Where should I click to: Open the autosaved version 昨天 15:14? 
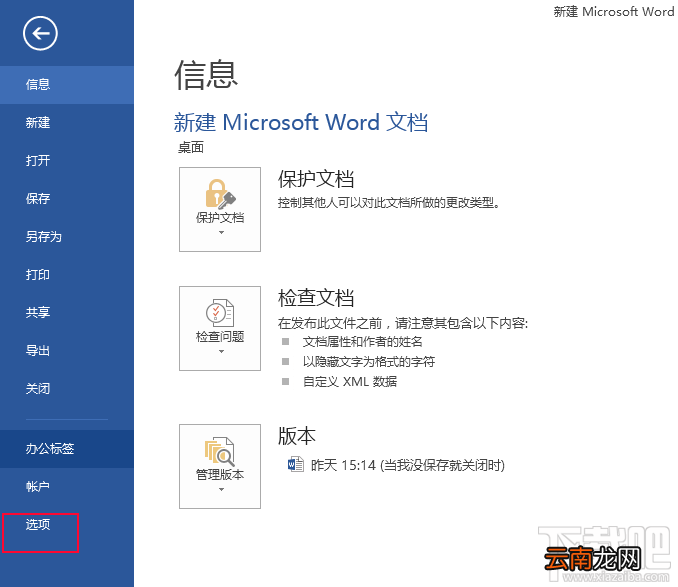(x=408, y=465)
